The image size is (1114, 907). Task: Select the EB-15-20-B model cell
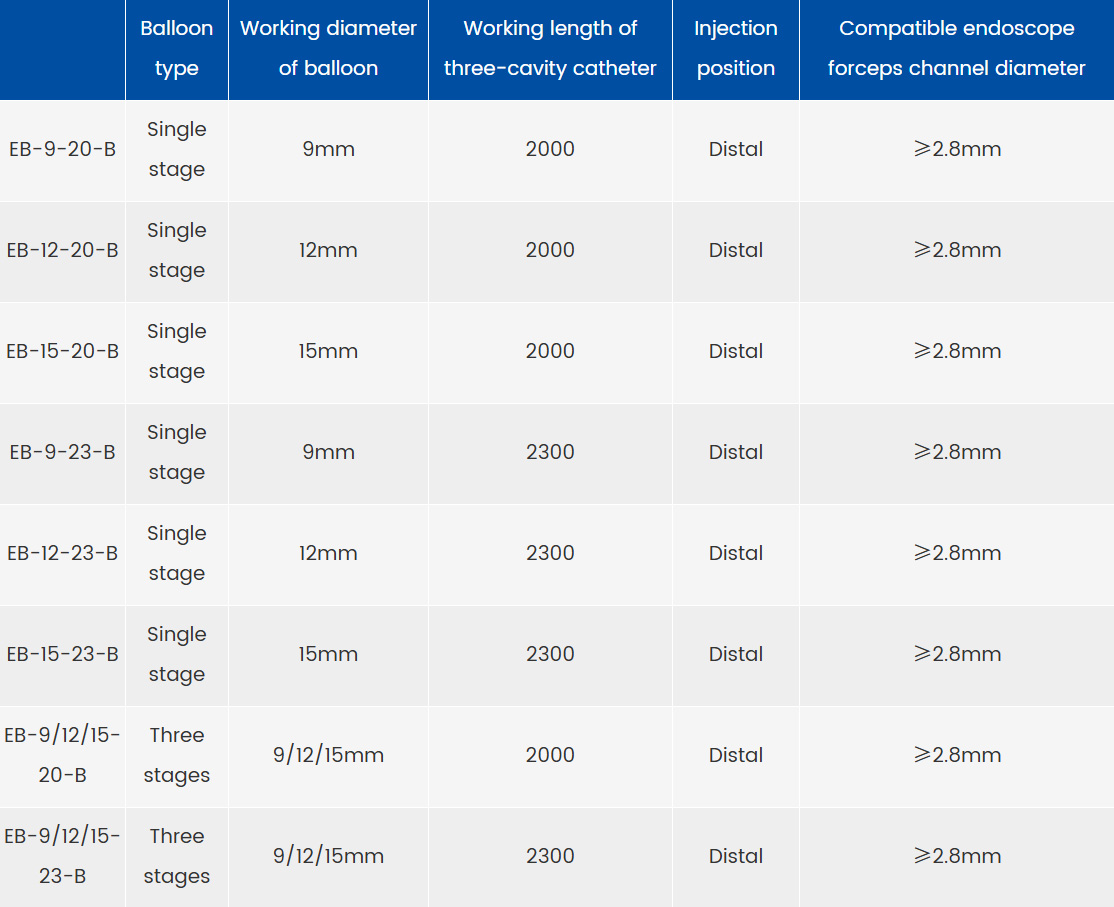point(63,351)
